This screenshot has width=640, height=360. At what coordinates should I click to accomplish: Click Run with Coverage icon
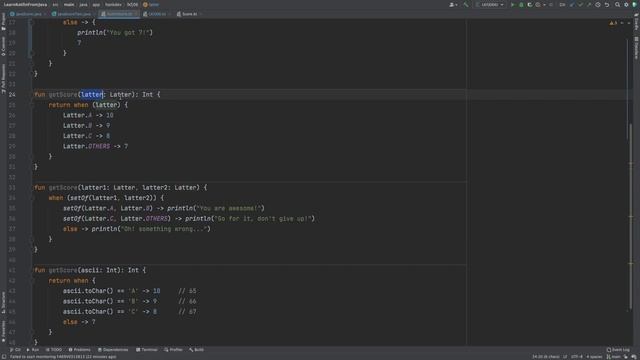[530, 4]
